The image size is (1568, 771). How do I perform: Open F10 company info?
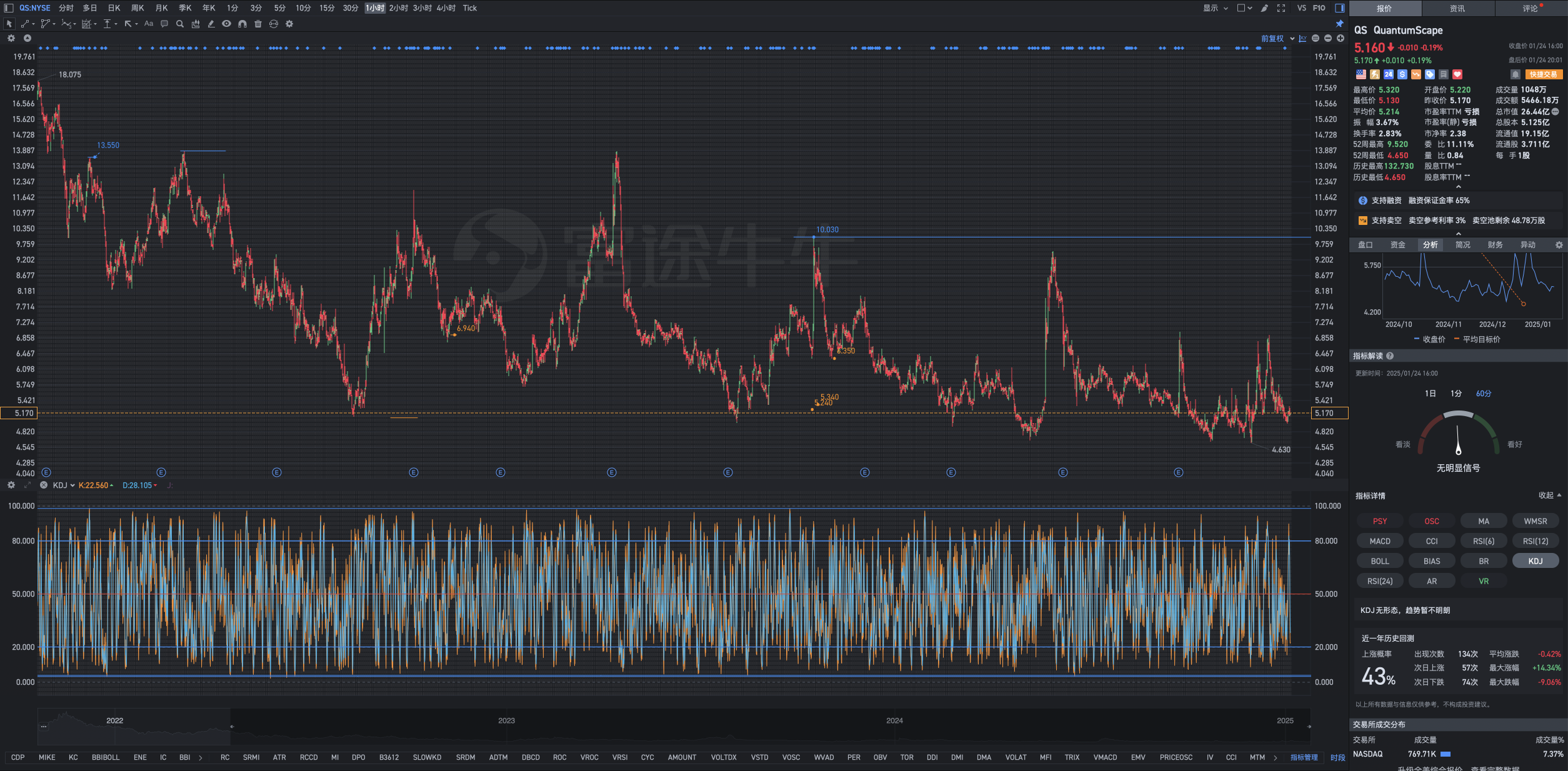[1319, 8]
